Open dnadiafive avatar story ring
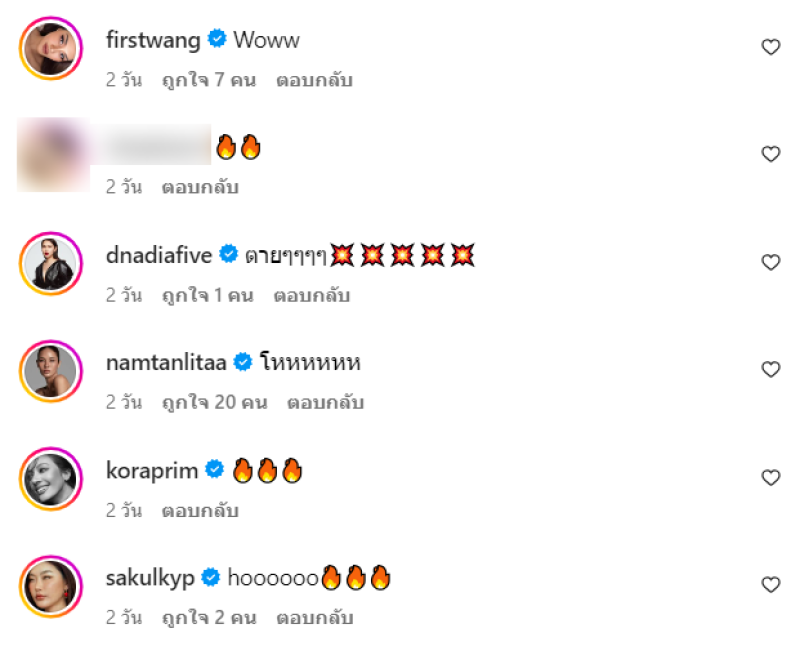This screenshot has height=655, width=800. [51, 264]
